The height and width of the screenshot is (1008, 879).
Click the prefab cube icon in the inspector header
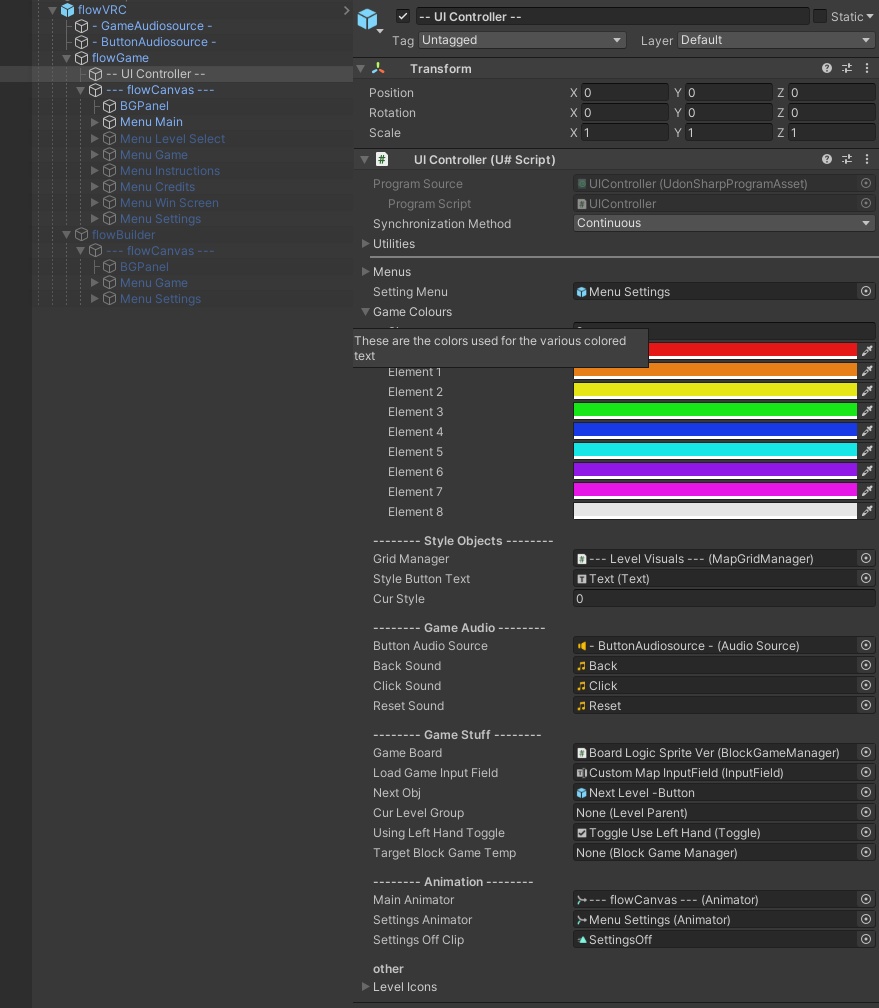point(366,17)
